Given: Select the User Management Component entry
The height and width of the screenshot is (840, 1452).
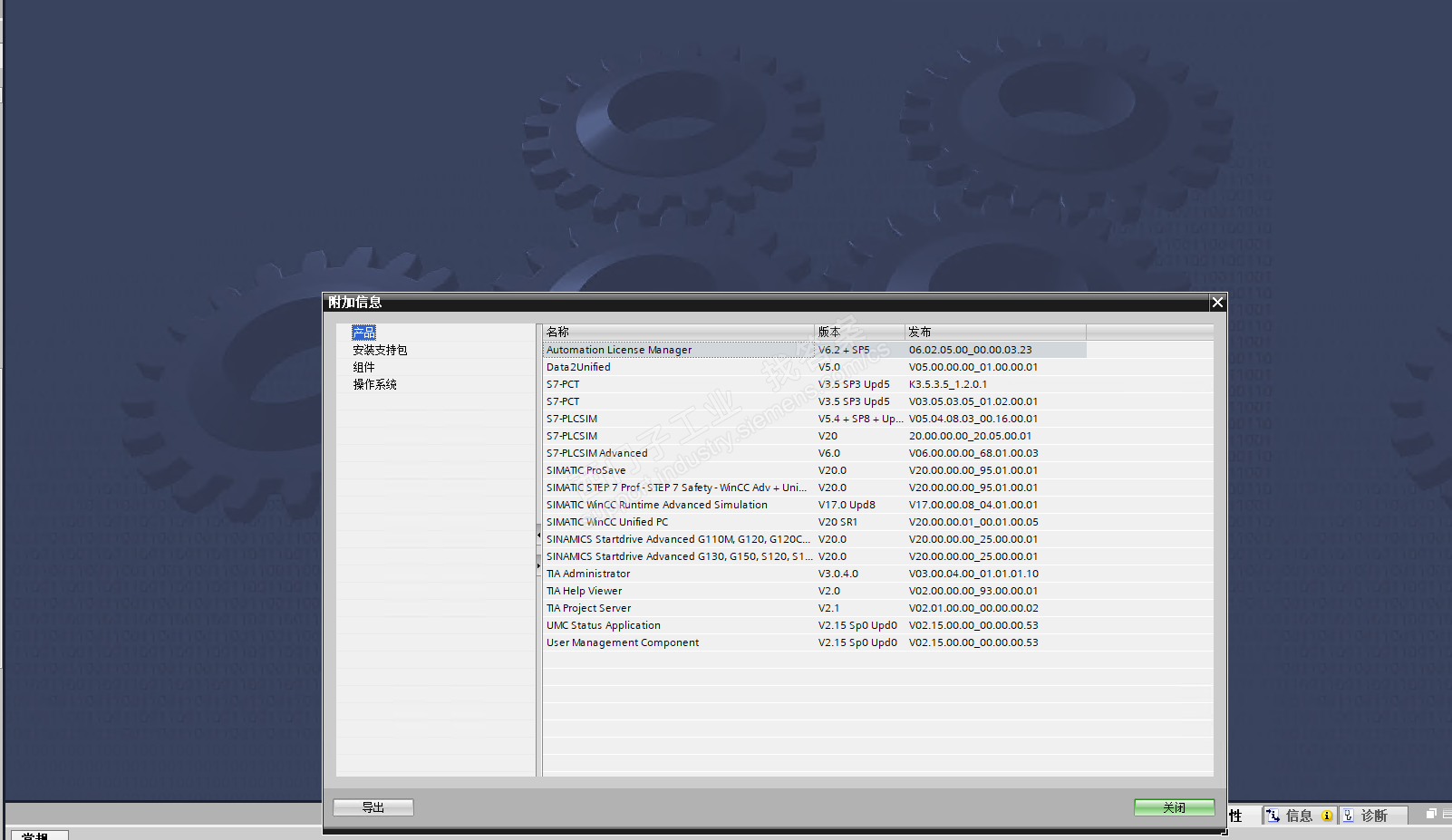Looking at the screenshot, I should tap(623, 642).
